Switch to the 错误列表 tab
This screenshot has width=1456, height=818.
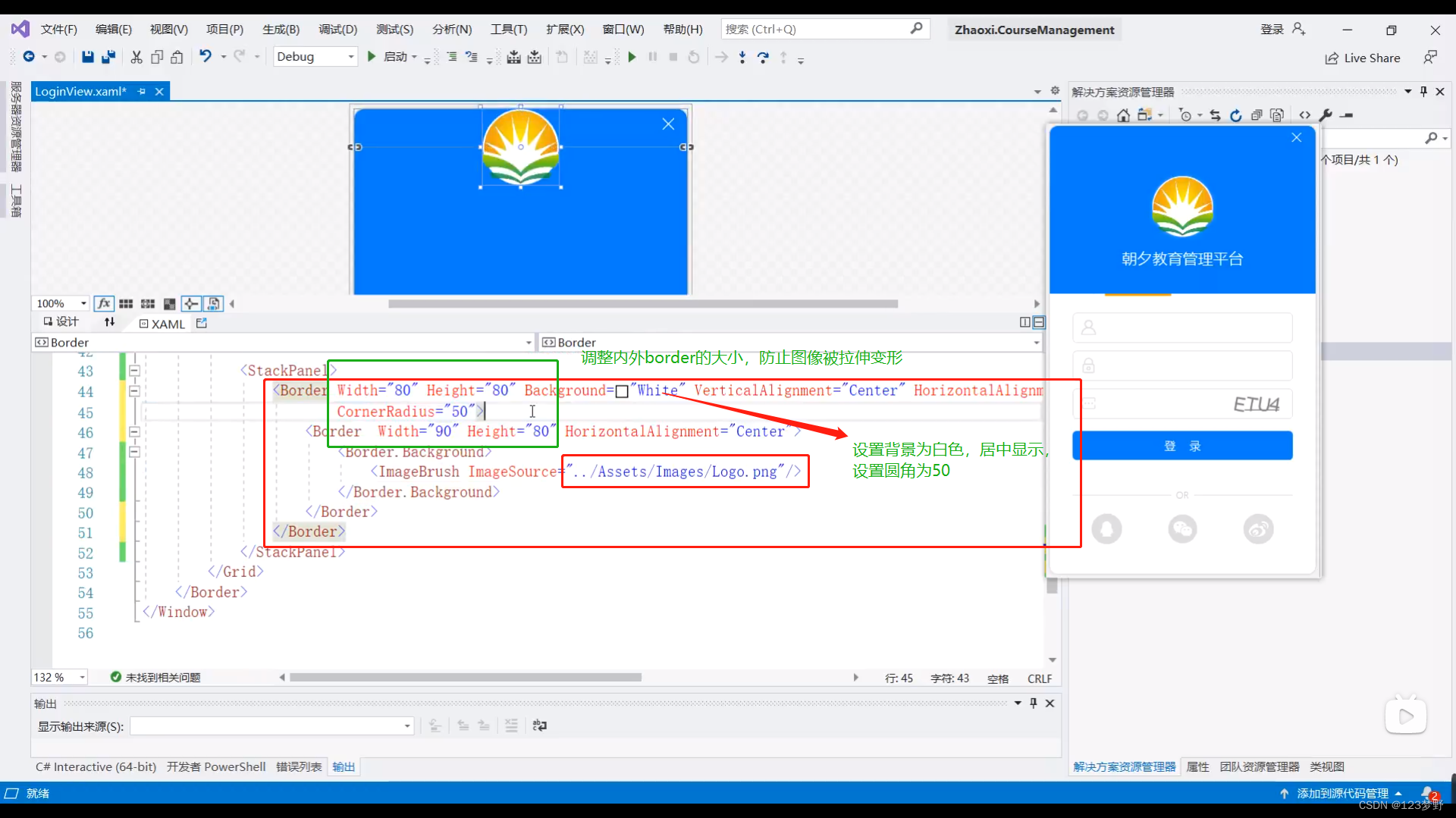pyautogui.click(x=299, y=766)
